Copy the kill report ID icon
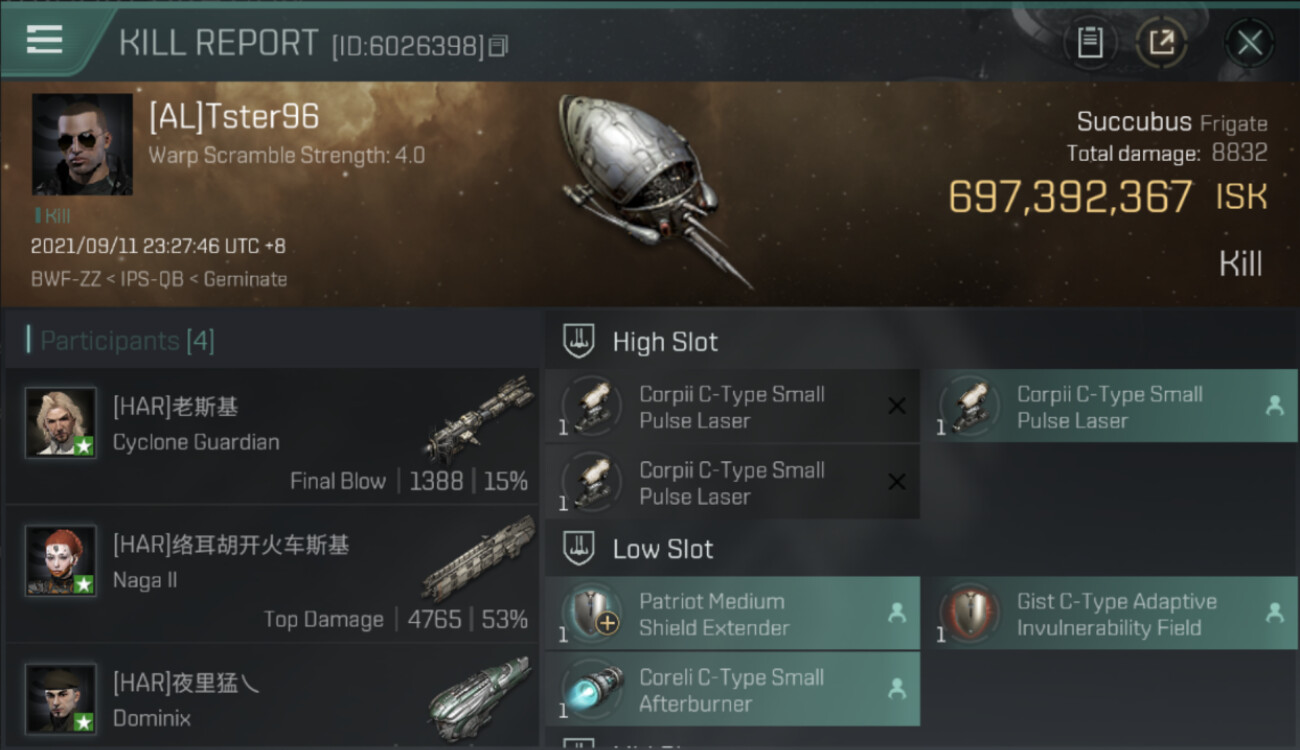This screenshot has width=1300, height=750. (499, 45)
